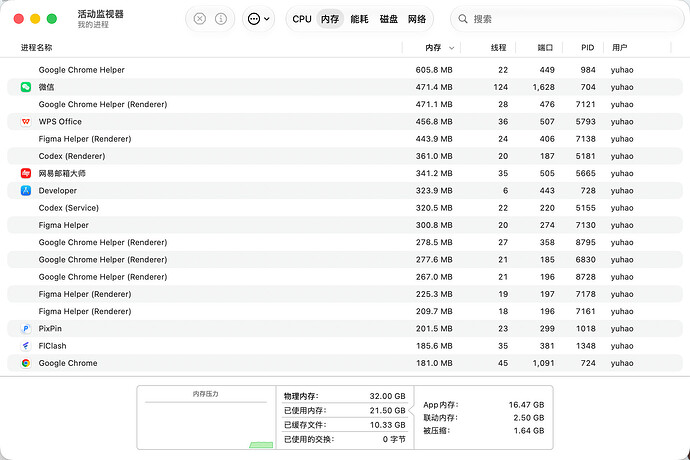Click the App 内存 16.47 GB entry

tap(484, 405)
